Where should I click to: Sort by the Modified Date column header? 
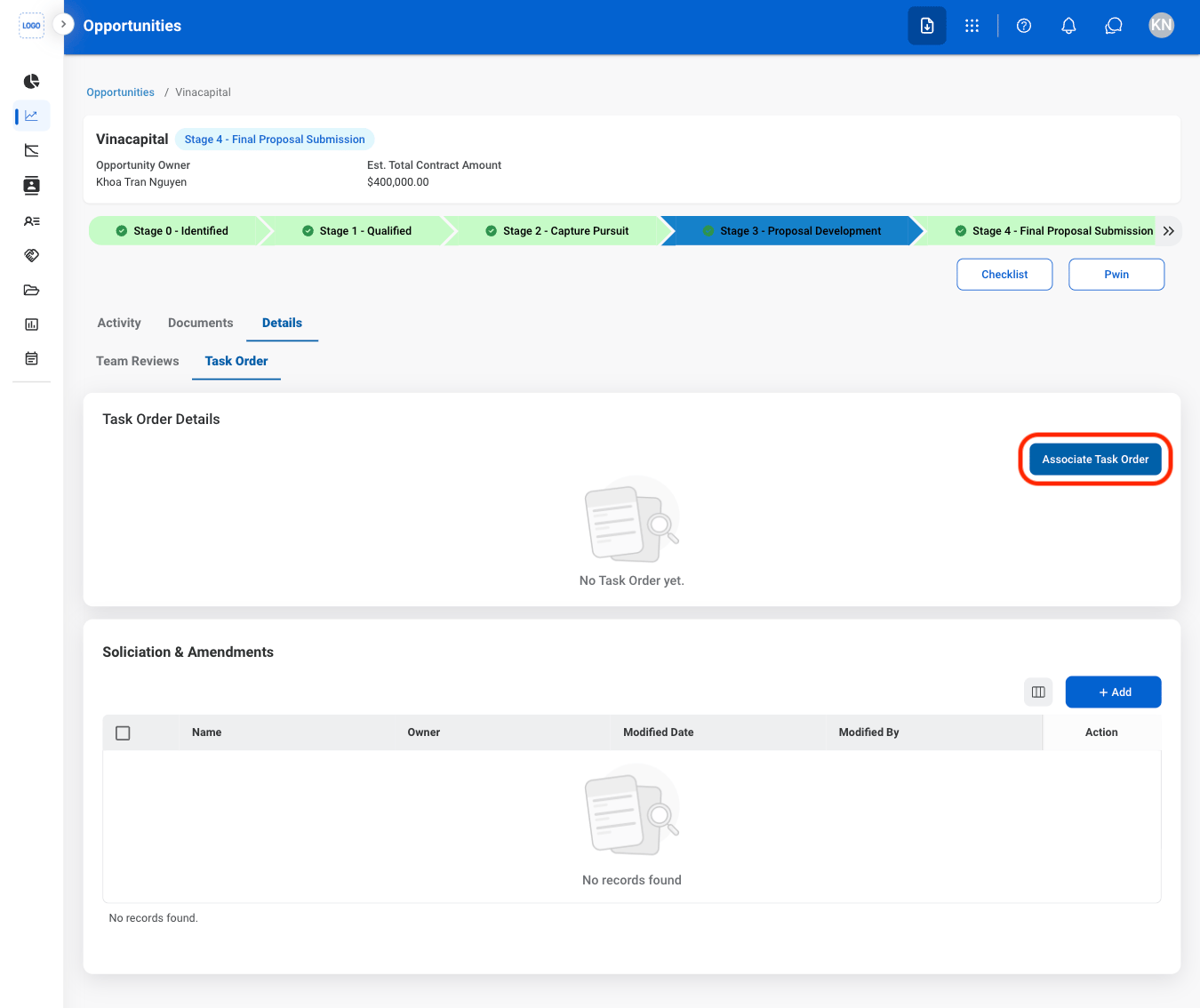[659, 732]
